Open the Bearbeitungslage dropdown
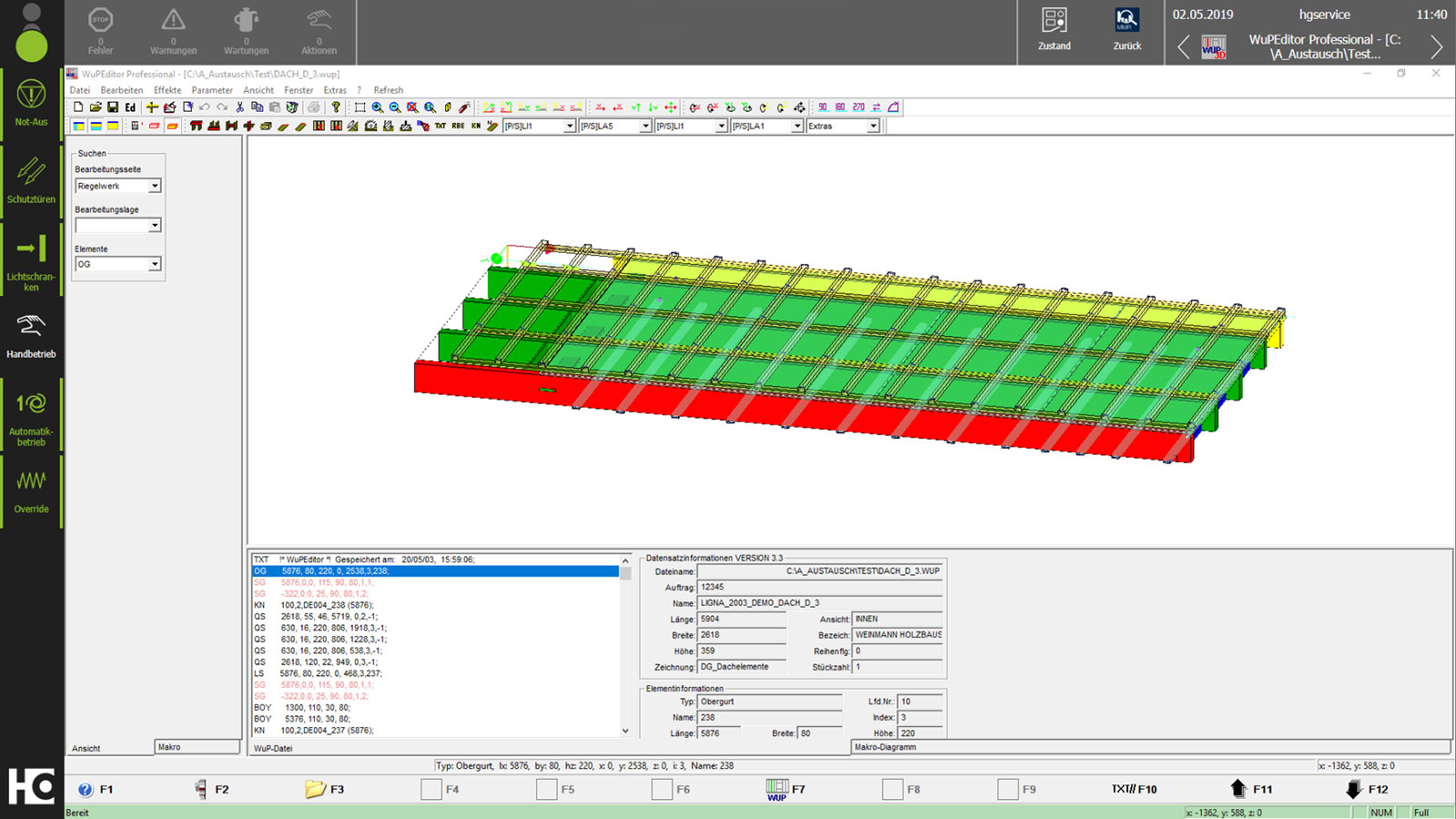Screen dimensions: 1456x819 tap(155, 225)
